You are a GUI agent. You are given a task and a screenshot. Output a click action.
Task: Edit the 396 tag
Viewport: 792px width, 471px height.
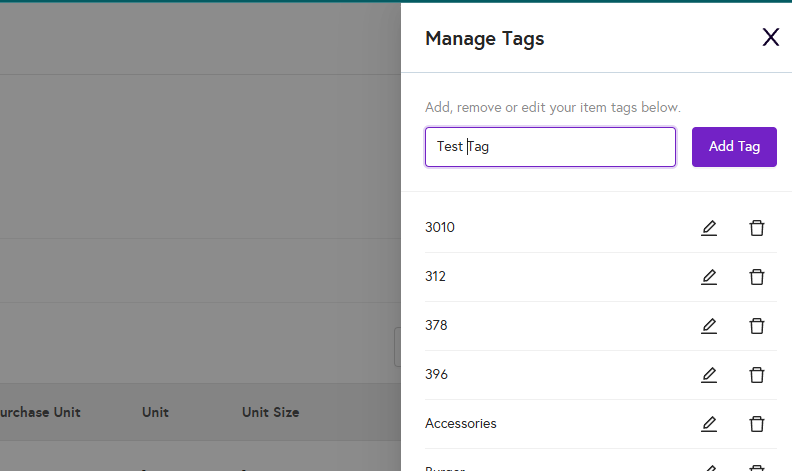click(x=709, y=375)
